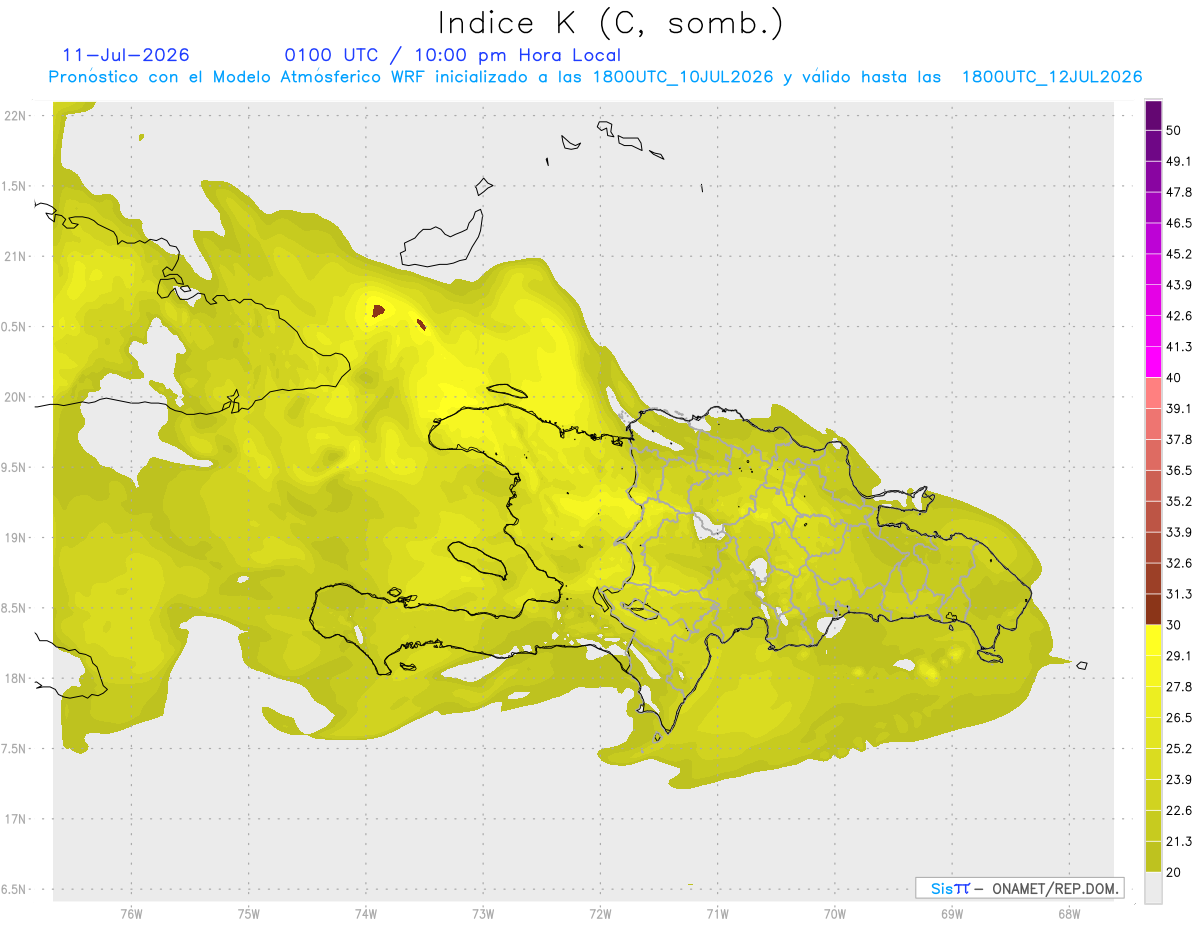Screen dimensions: 1200x927
Task: Click the legend value "39.1"
Action: coord(1179,409)
